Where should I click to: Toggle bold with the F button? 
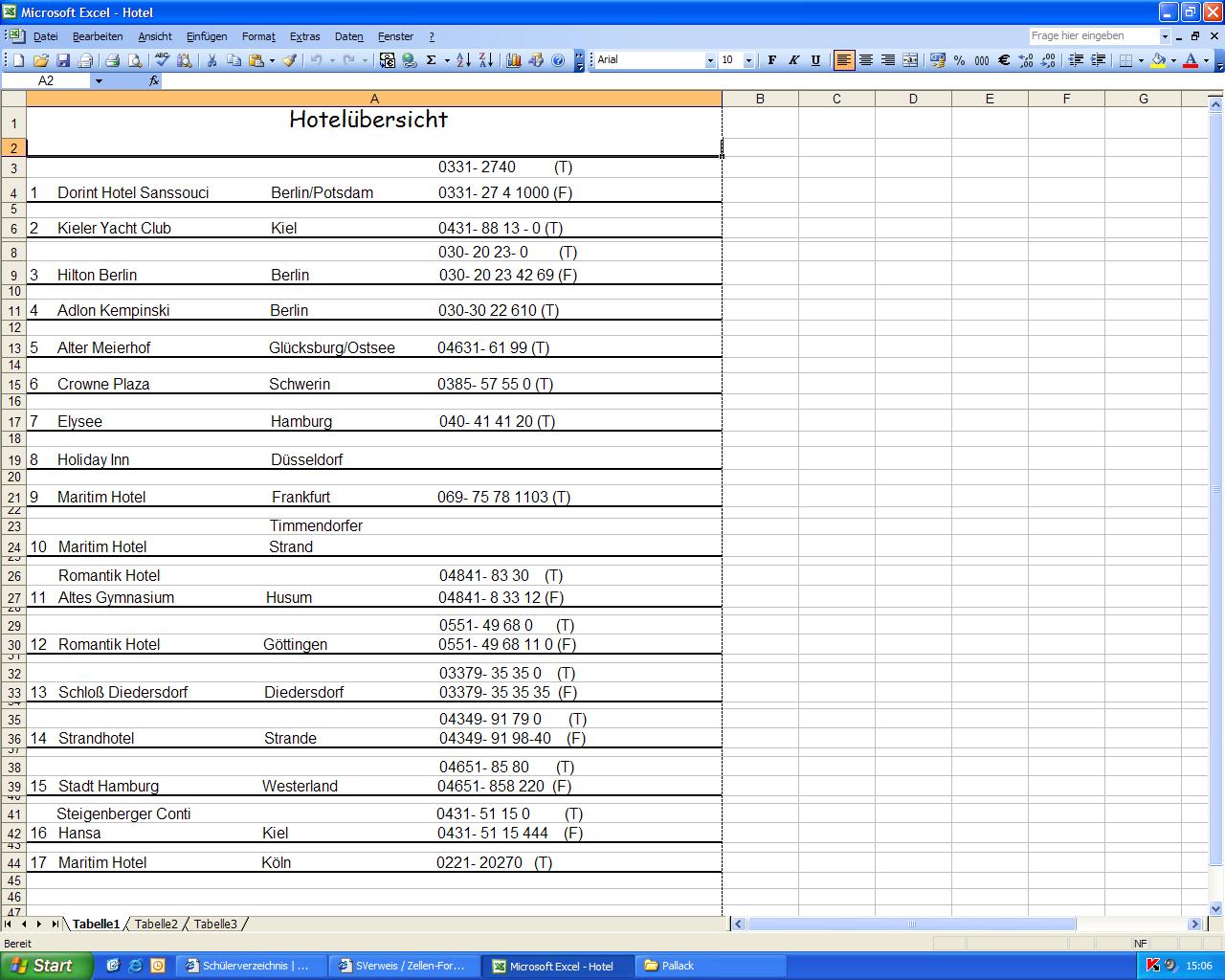(771, 60)
